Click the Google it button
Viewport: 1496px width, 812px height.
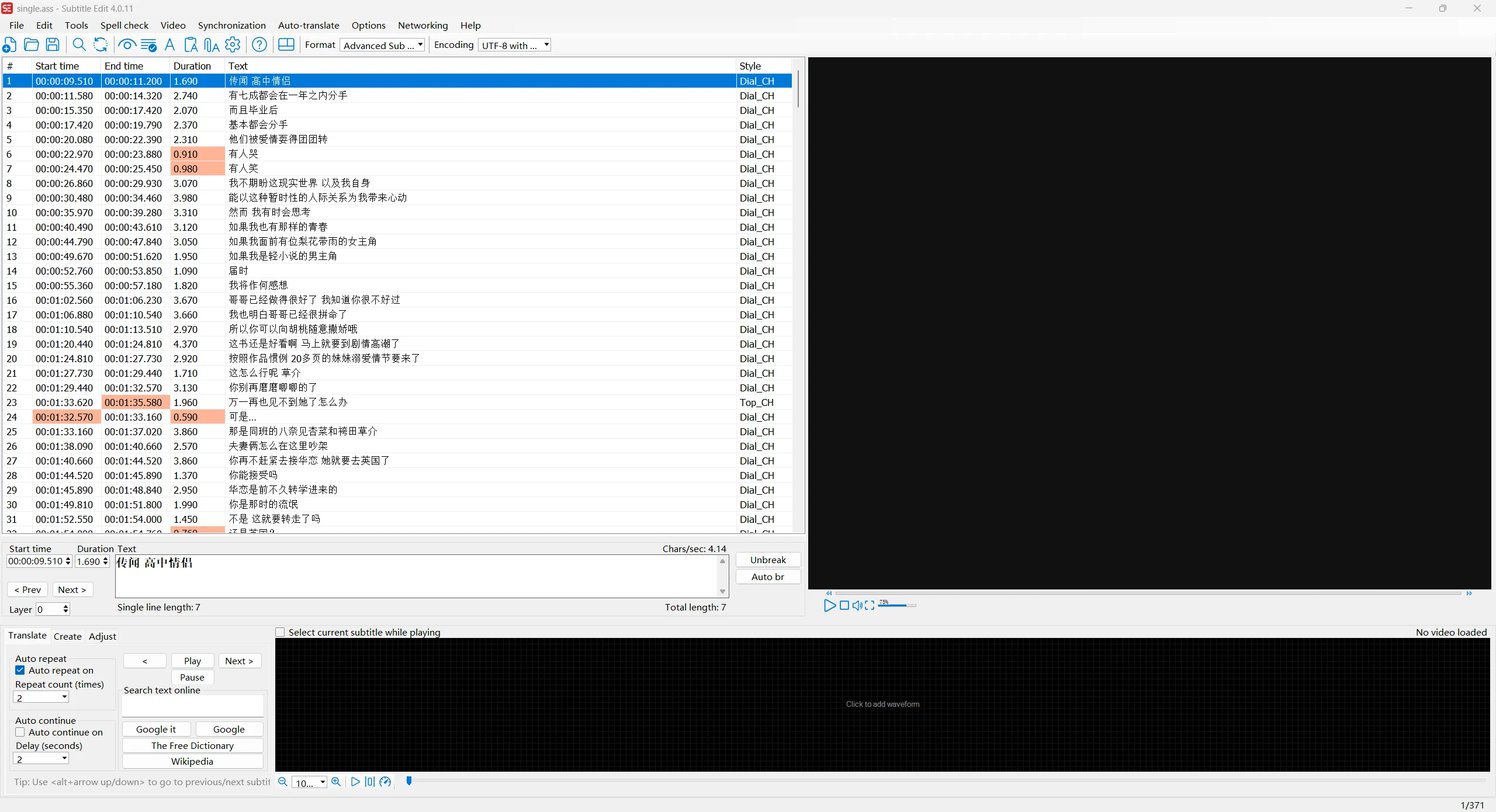[x=156, y=729]
